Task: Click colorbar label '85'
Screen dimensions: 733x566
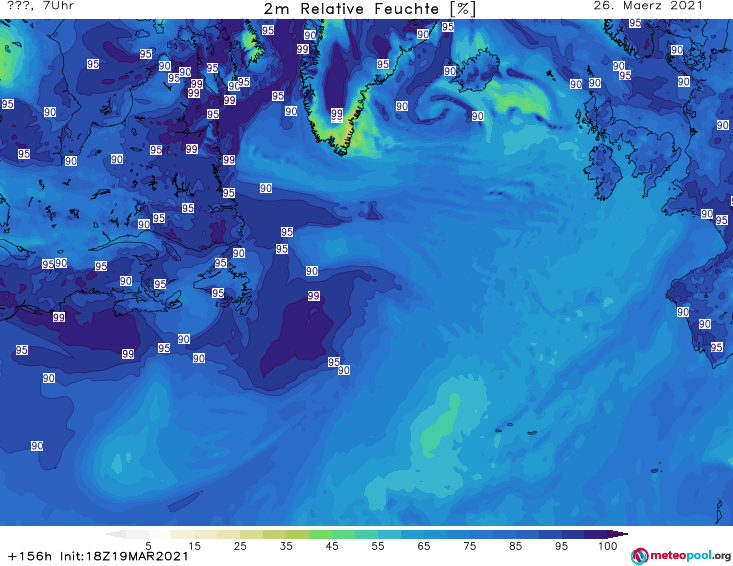Action: point(515,546)
